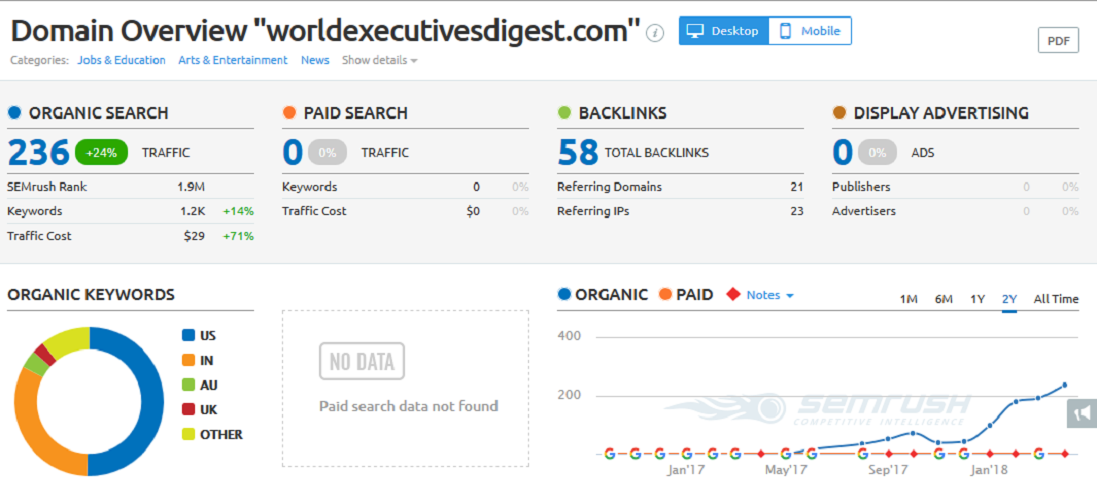Click the orange Paid Search bullet icon

coord(289,113)
